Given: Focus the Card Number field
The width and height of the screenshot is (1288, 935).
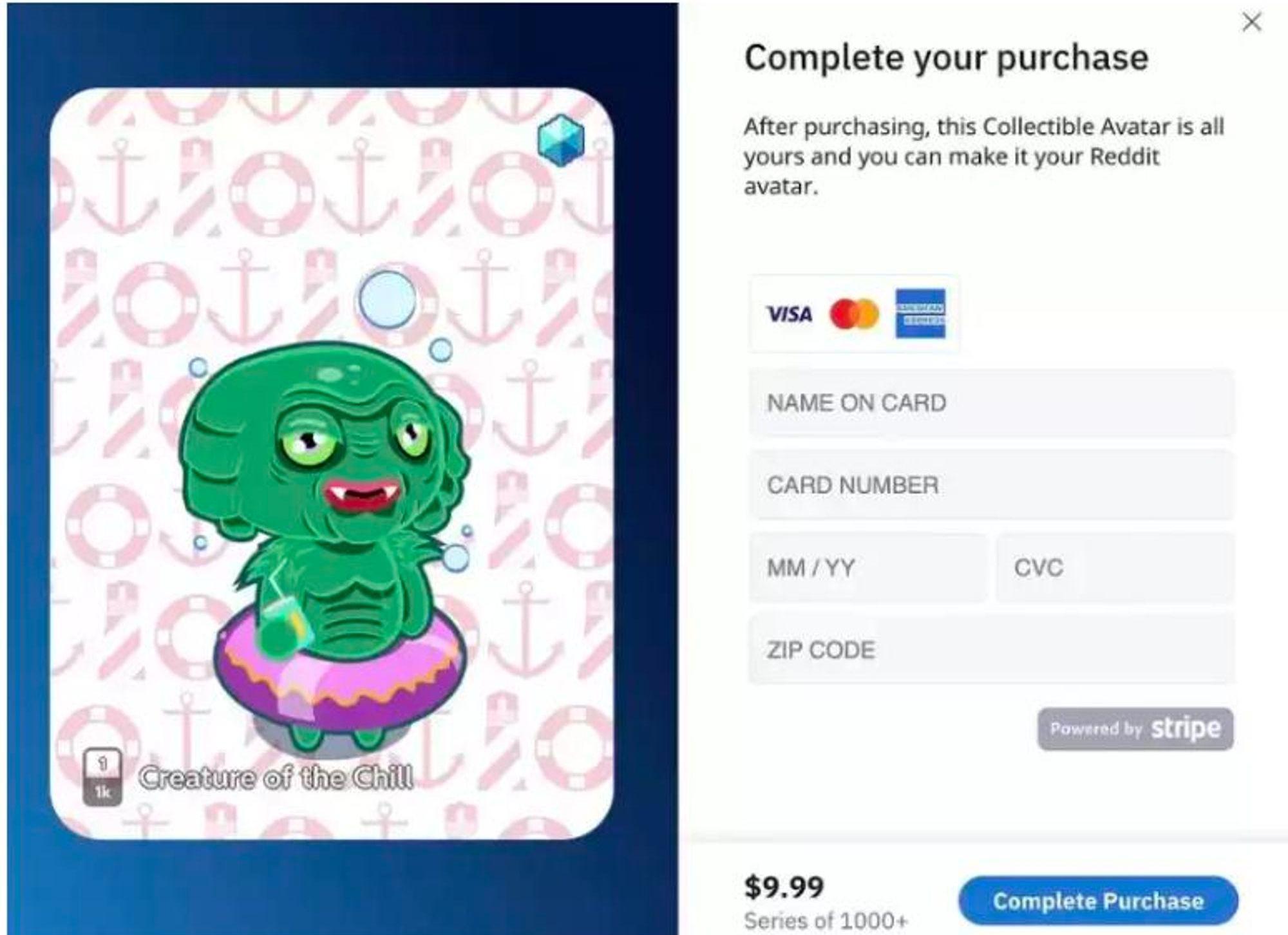Looking at the screenshot, I should pyautogui.click(x=991, y=485).
